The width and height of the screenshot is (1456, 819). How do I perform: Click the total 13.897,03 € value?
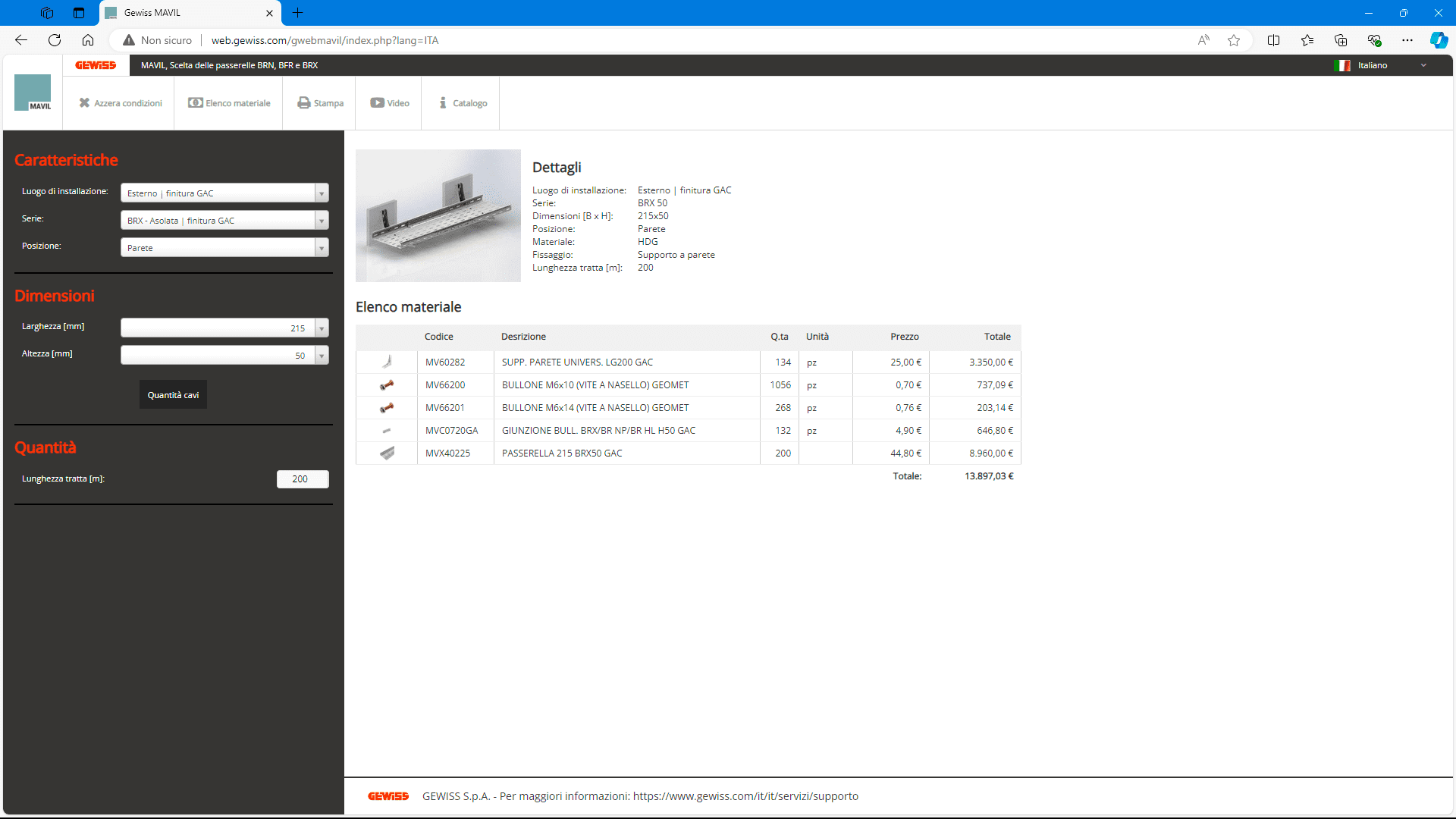coord(989,476)
